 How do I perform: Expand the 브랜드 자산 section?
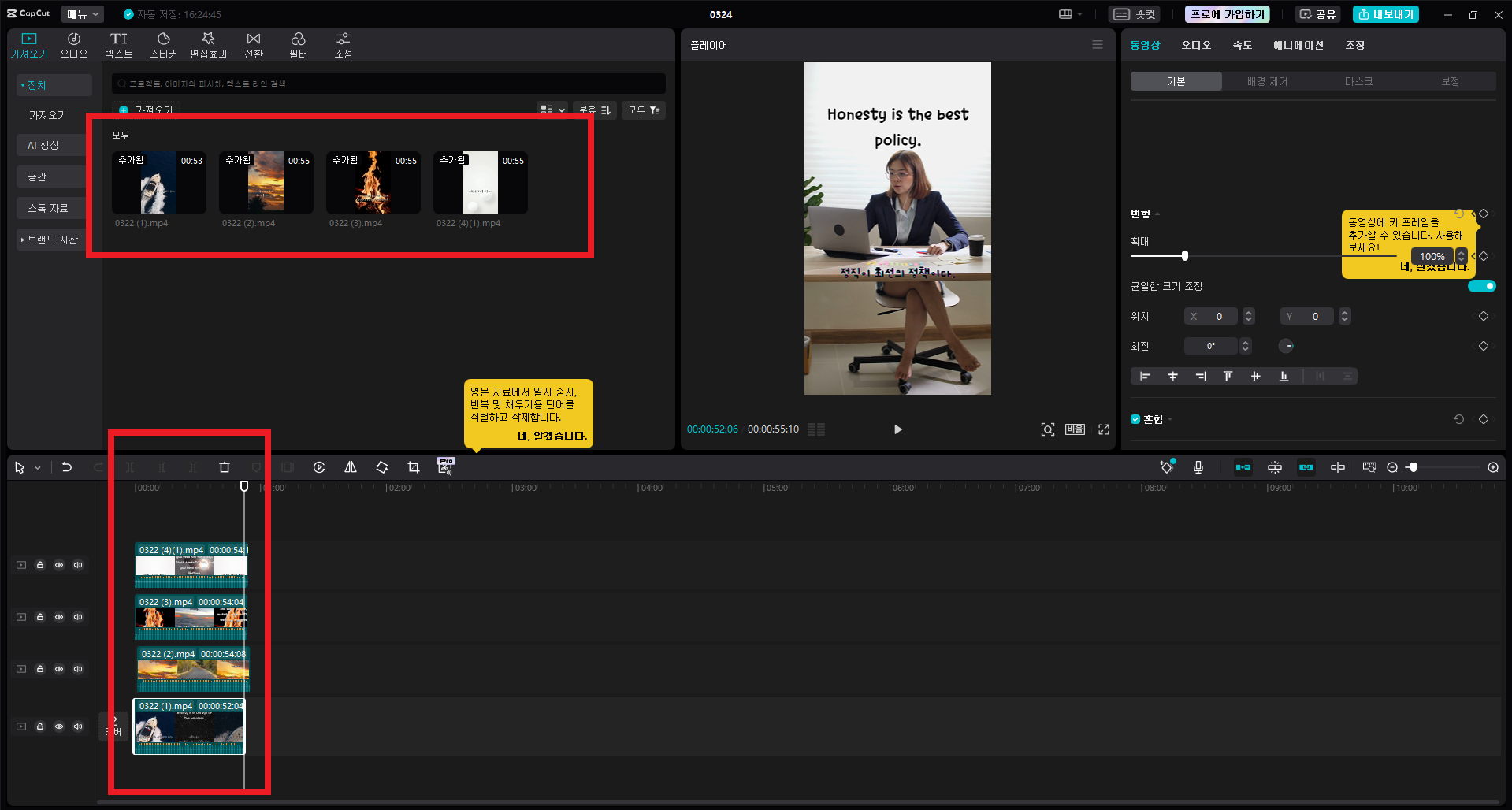click(x=54, y=240)
